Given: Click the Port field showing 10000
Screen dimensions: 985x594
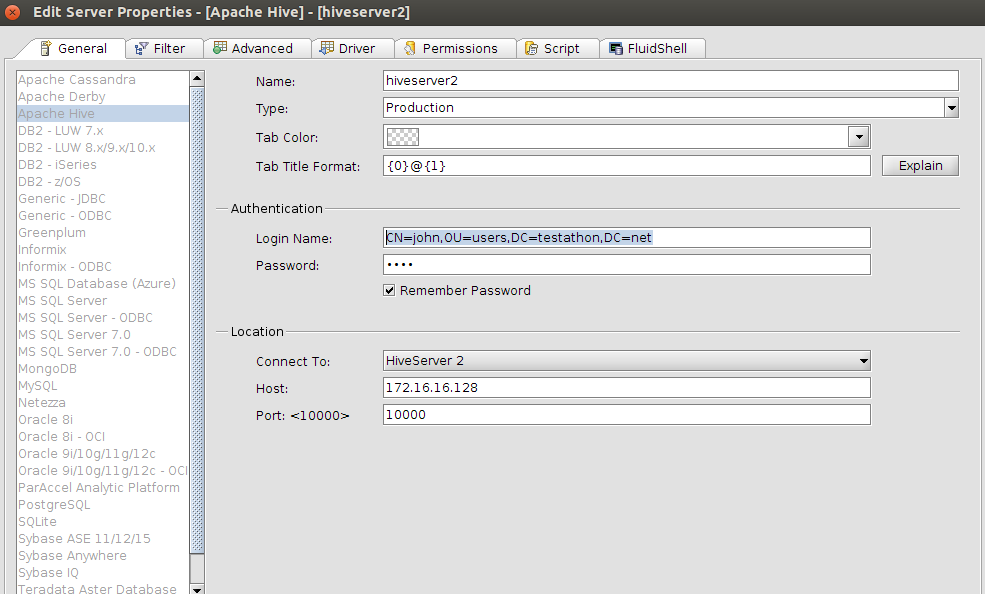Looking at the screenshot, I should pyautogui.click(x=627, y=414).
